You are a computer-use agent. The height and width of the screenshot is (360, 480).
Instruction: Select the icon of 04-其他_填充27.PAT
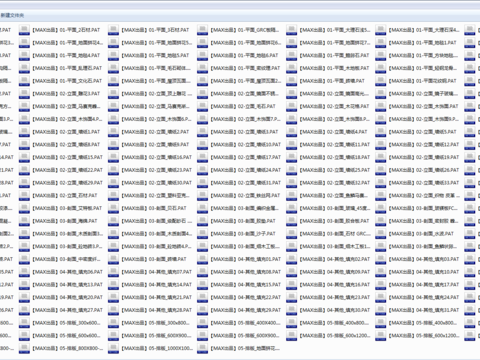point(24,310)
